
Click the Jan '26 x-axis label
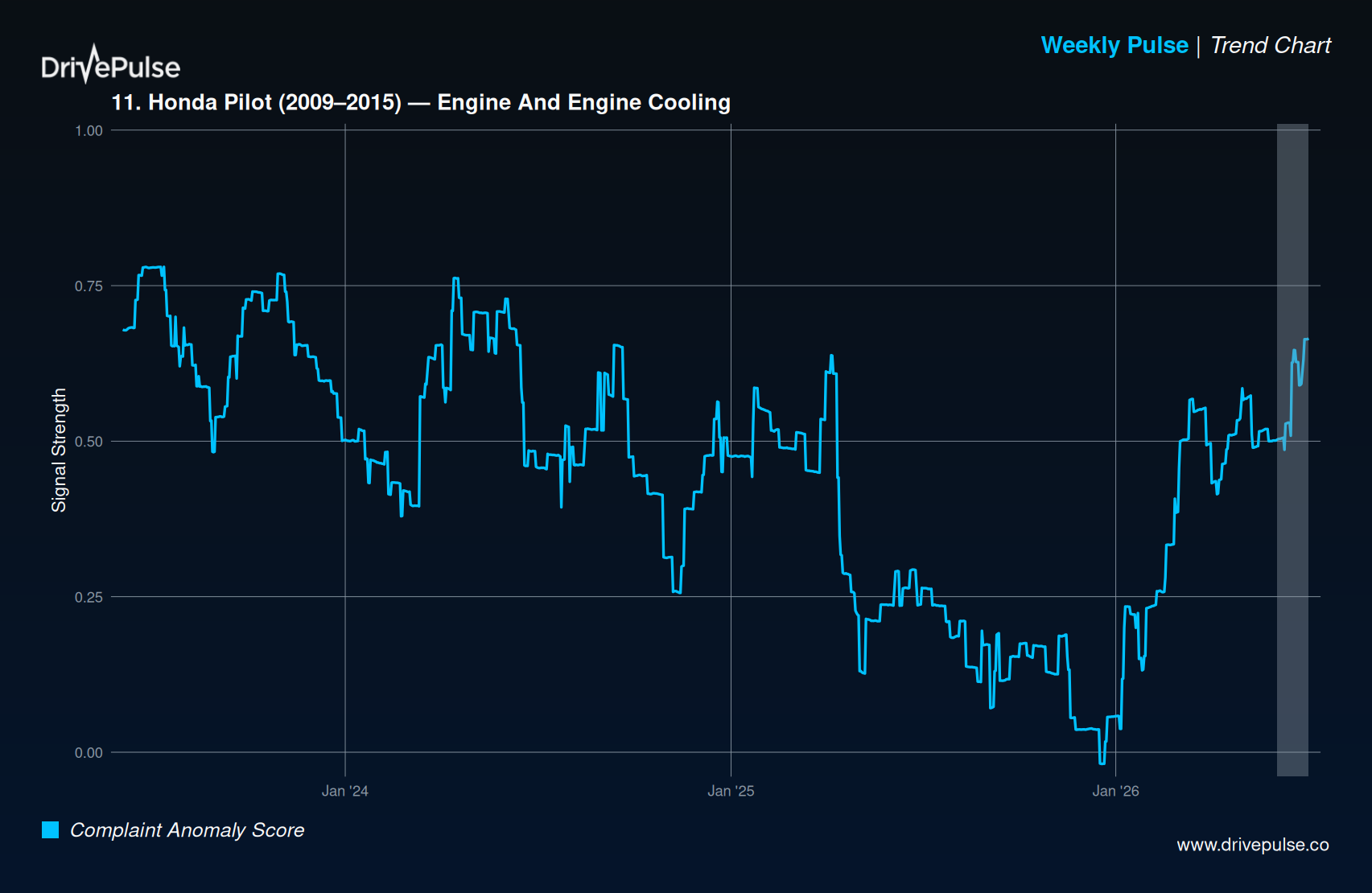tap(1115, 791)
